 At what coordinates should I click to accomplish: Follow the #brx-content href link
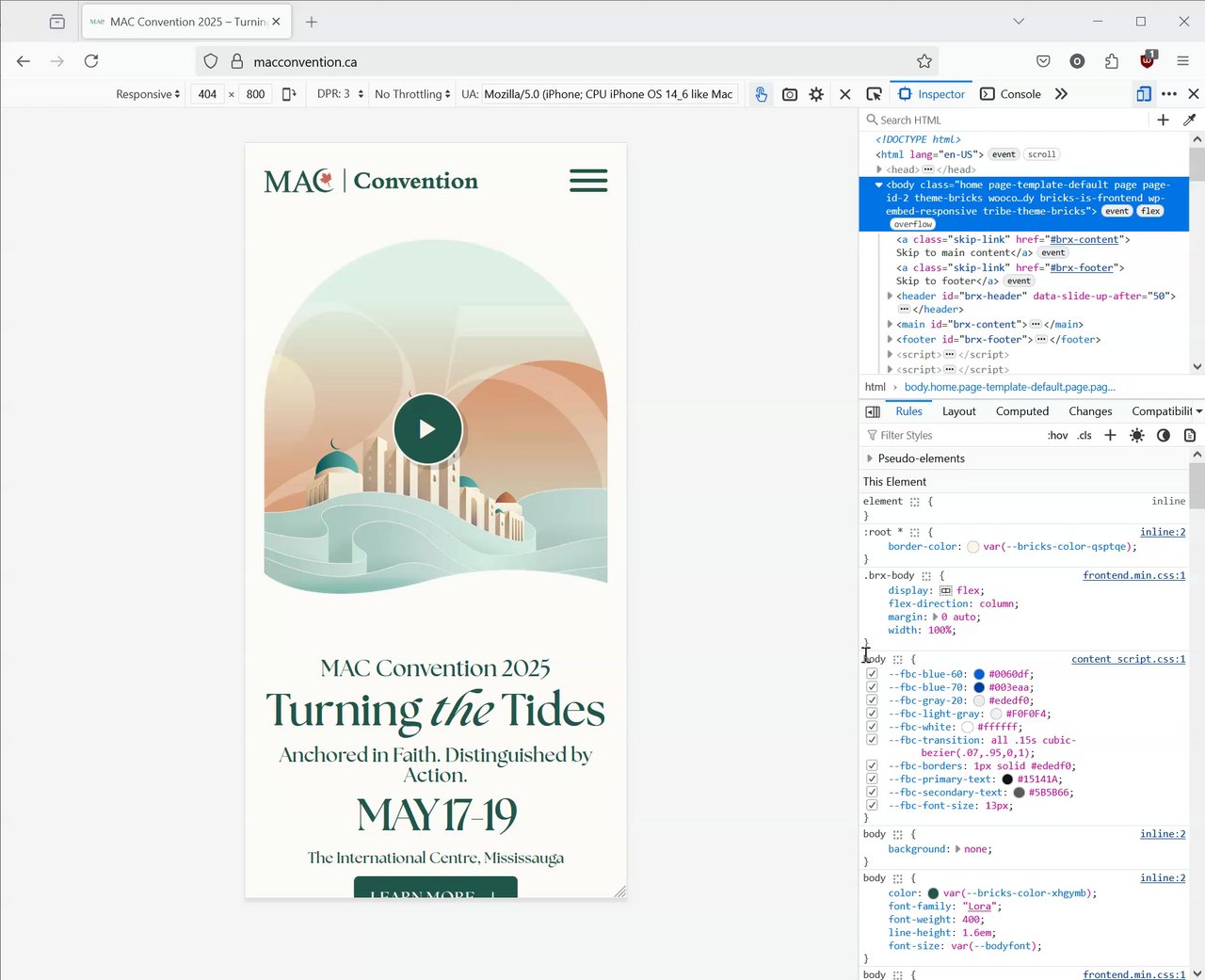point(1084,239)
